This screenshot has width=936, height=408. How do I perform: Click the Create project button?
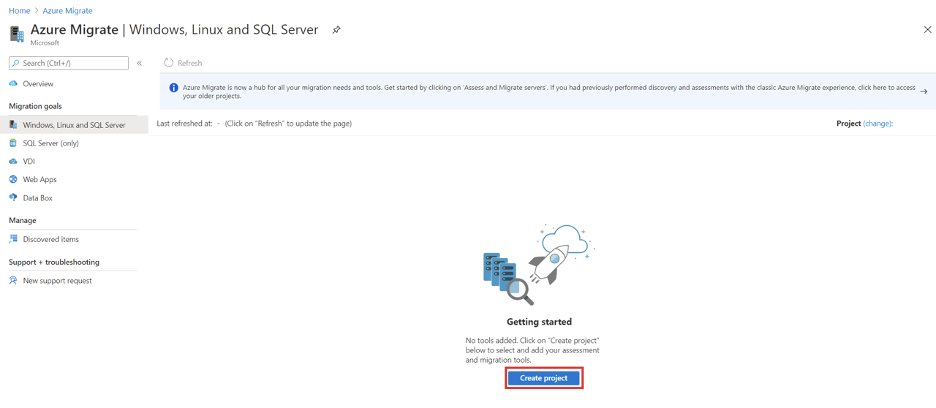[x=543, y=378]
